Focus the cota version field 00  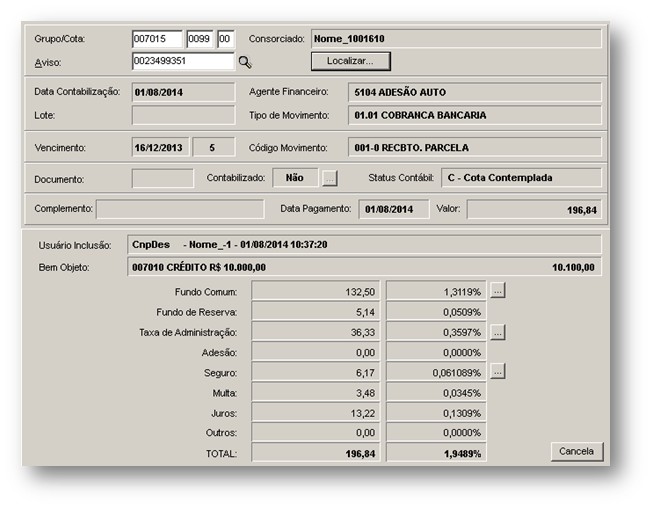[x=226, y=39]
